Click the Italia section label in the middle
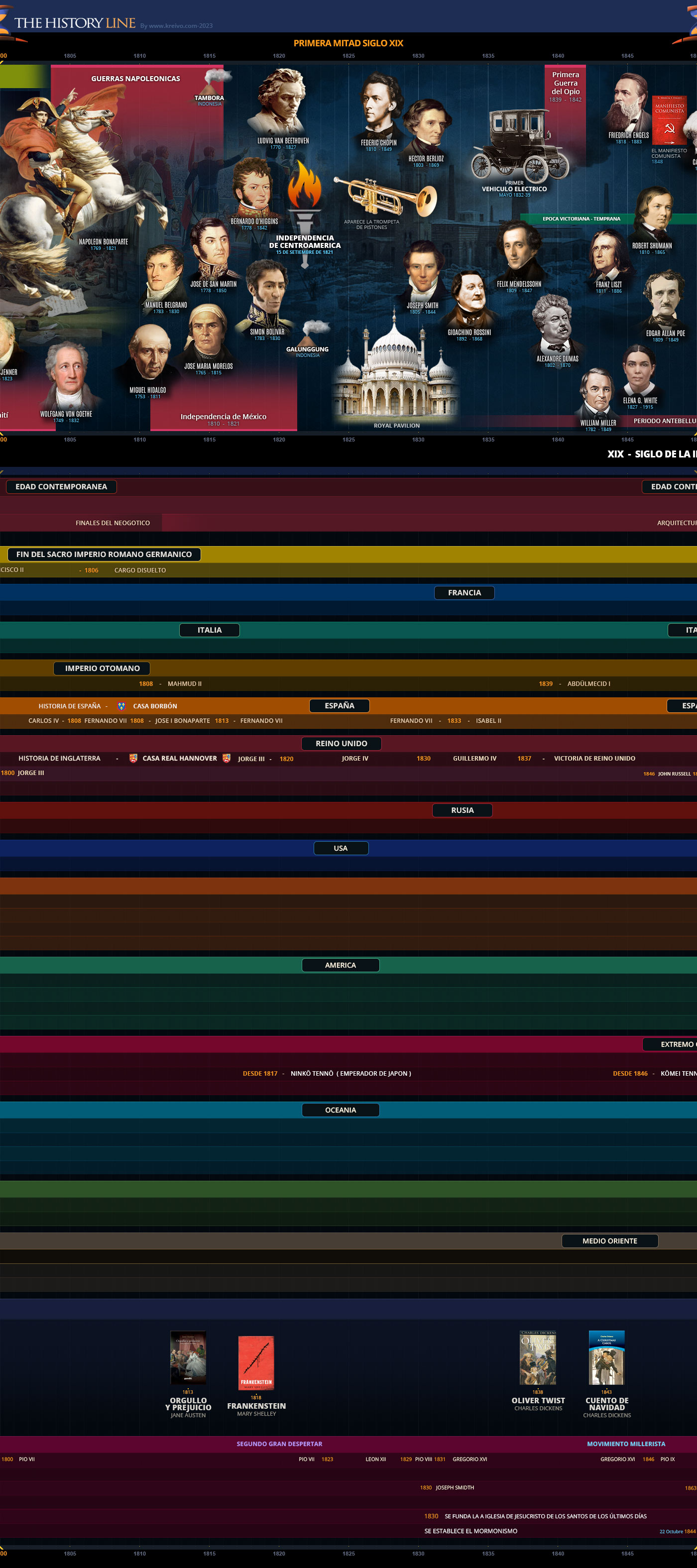 coord(210,630)
